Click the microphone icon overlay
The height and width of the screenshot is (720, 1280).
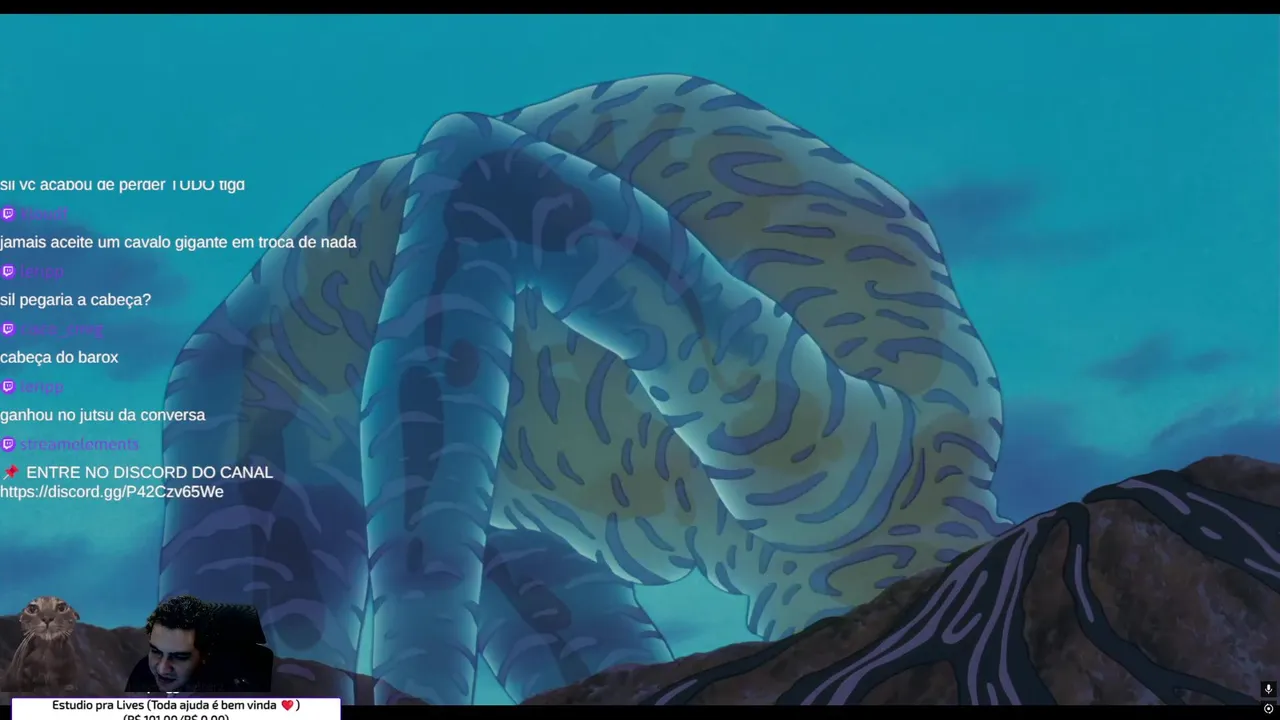[1268, 689]
